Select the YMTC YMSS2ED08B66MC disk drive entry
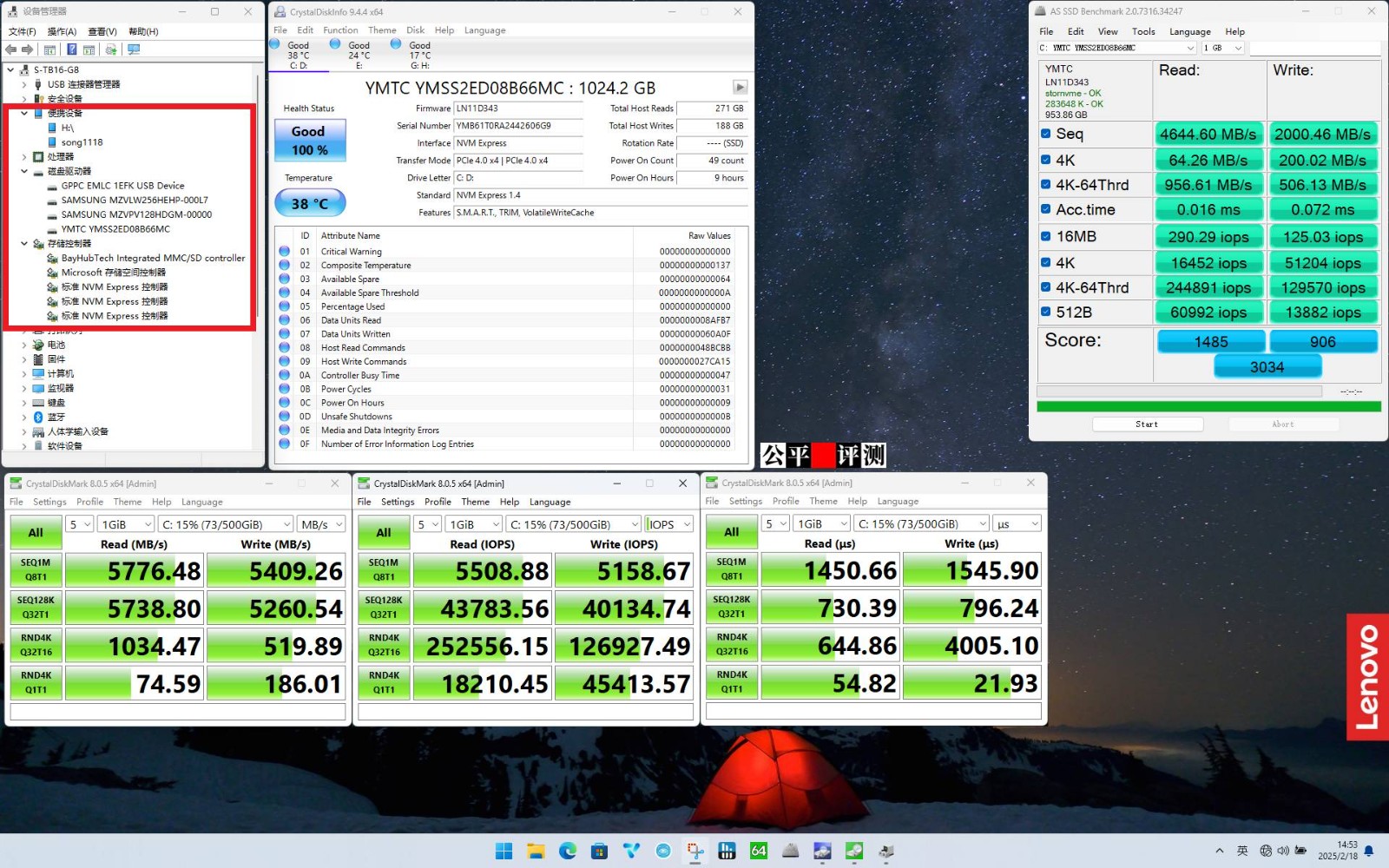 tap(115, 229)
